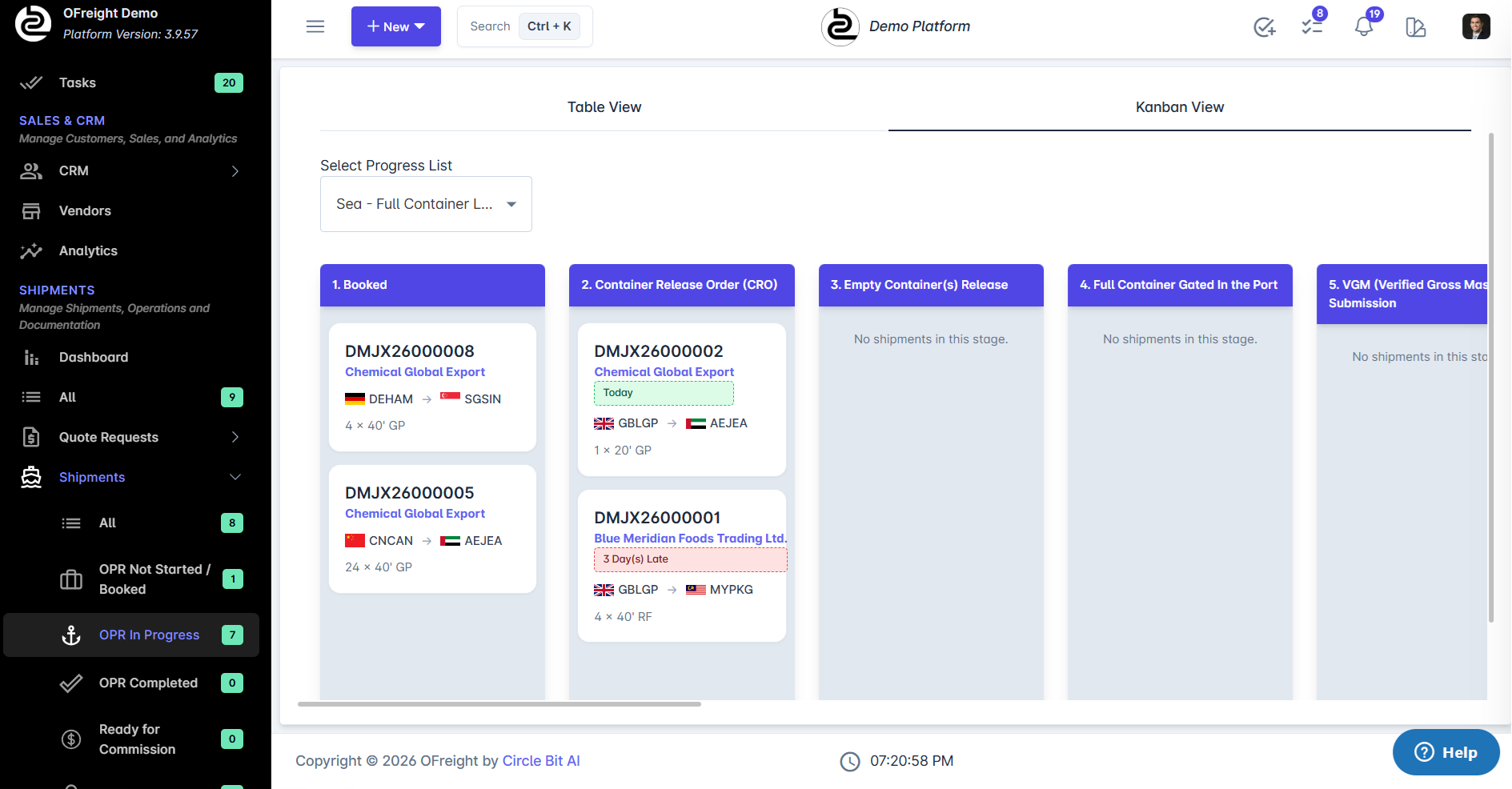Click the theme swatch icon in the header

tap(1416, 27)
